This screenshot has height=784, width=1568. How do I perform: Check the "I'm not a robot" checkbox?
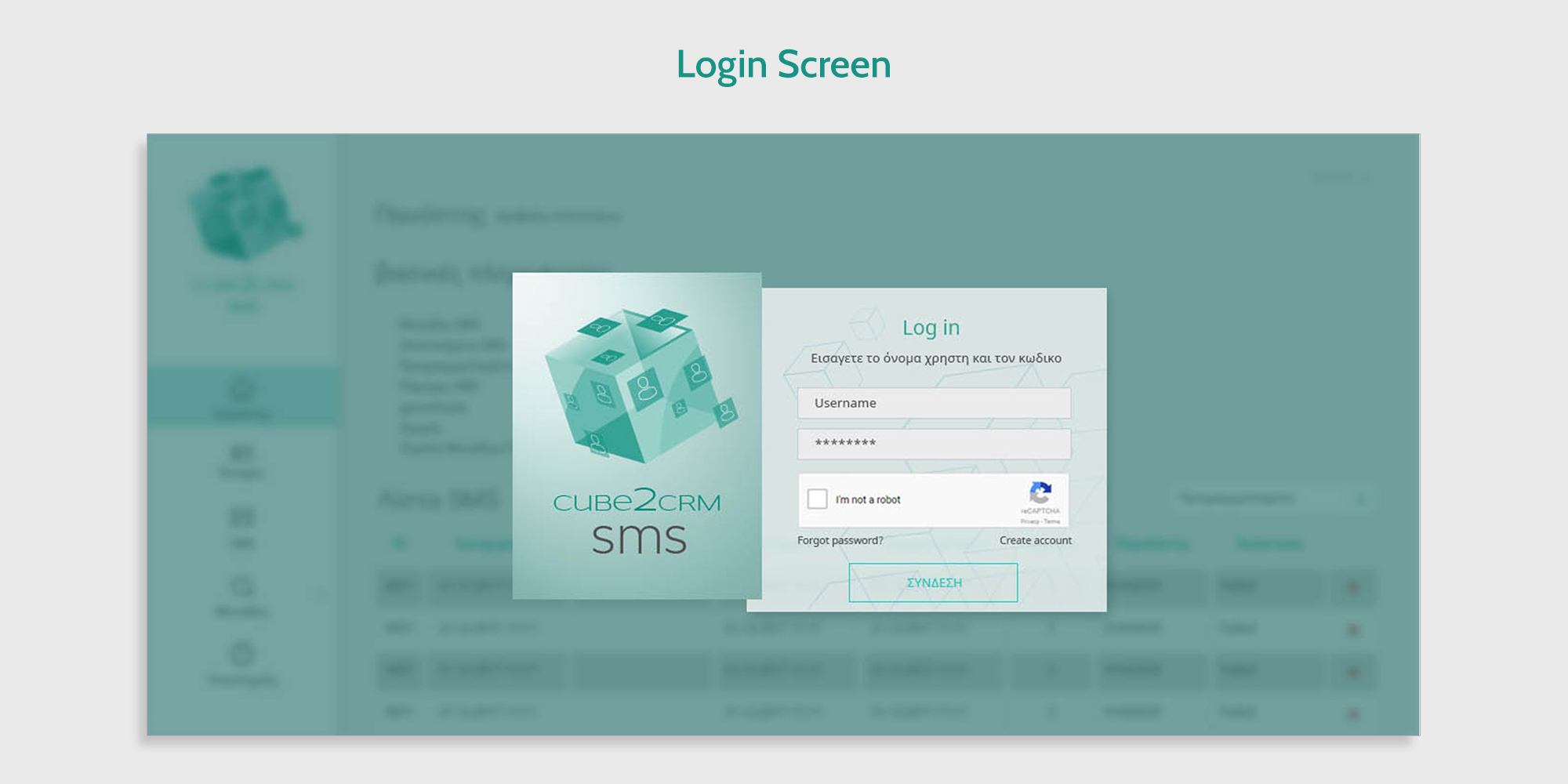point(817,499)
